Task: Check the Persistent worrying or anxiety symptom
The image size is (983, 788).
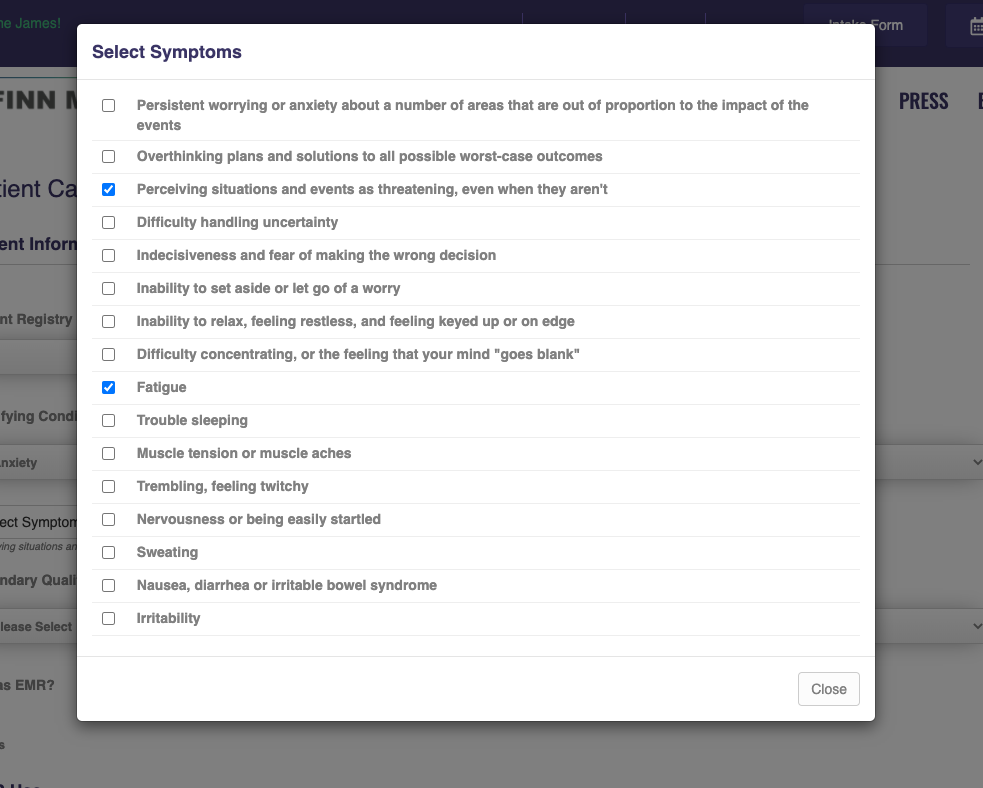Action: click(x=109, y=105)
